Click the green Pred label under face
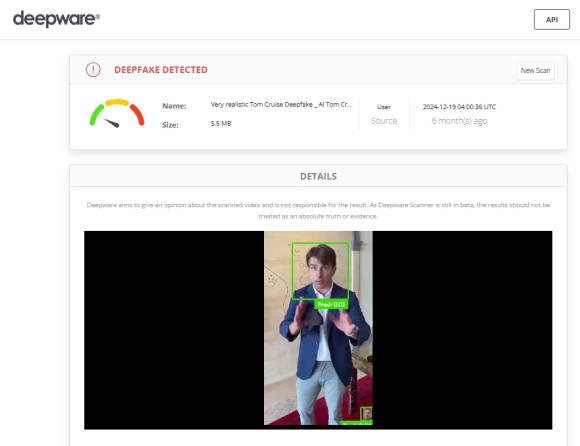This screenshot has width=580, height=446. 331,304
